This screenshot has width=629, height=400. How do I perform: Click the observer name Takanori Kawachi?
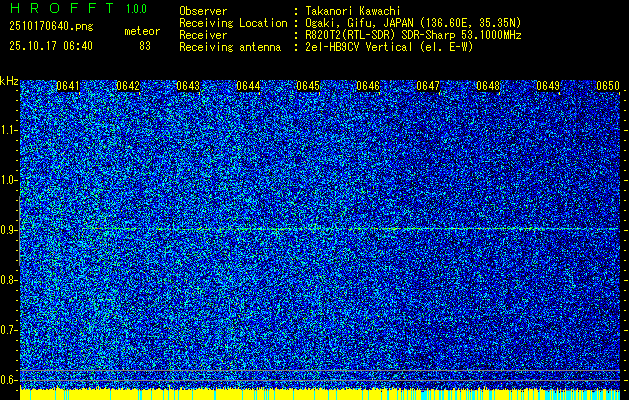click(353, 11)
